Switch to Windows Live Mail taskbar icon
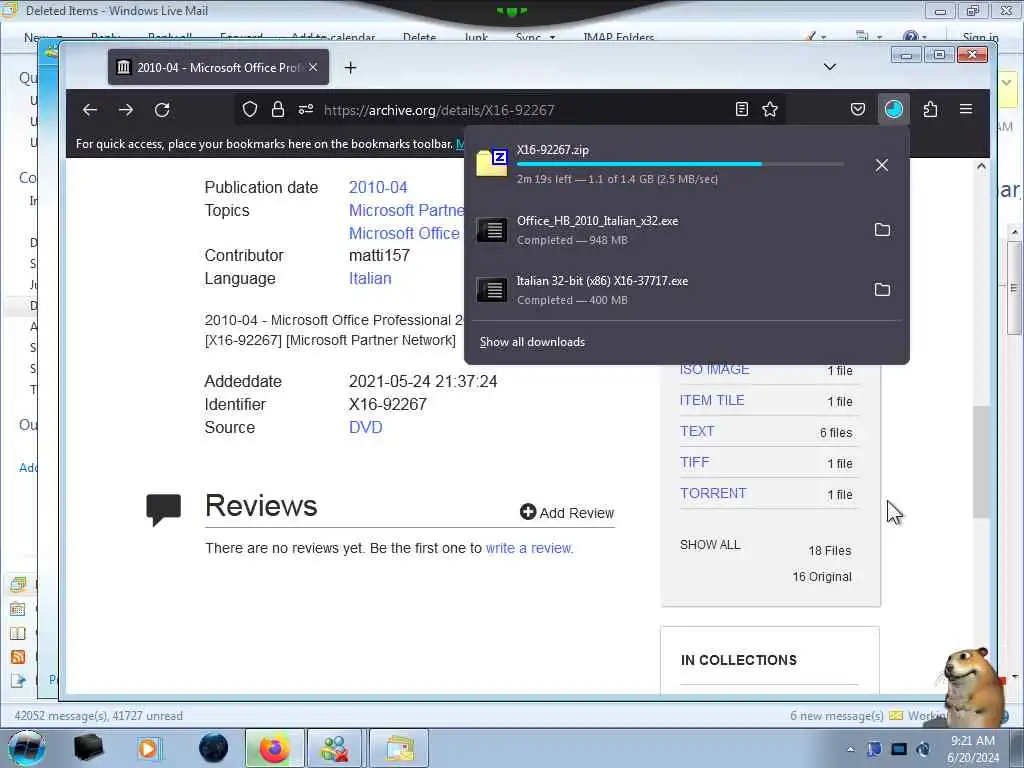 pyautogui.click(x=399, y=748)
